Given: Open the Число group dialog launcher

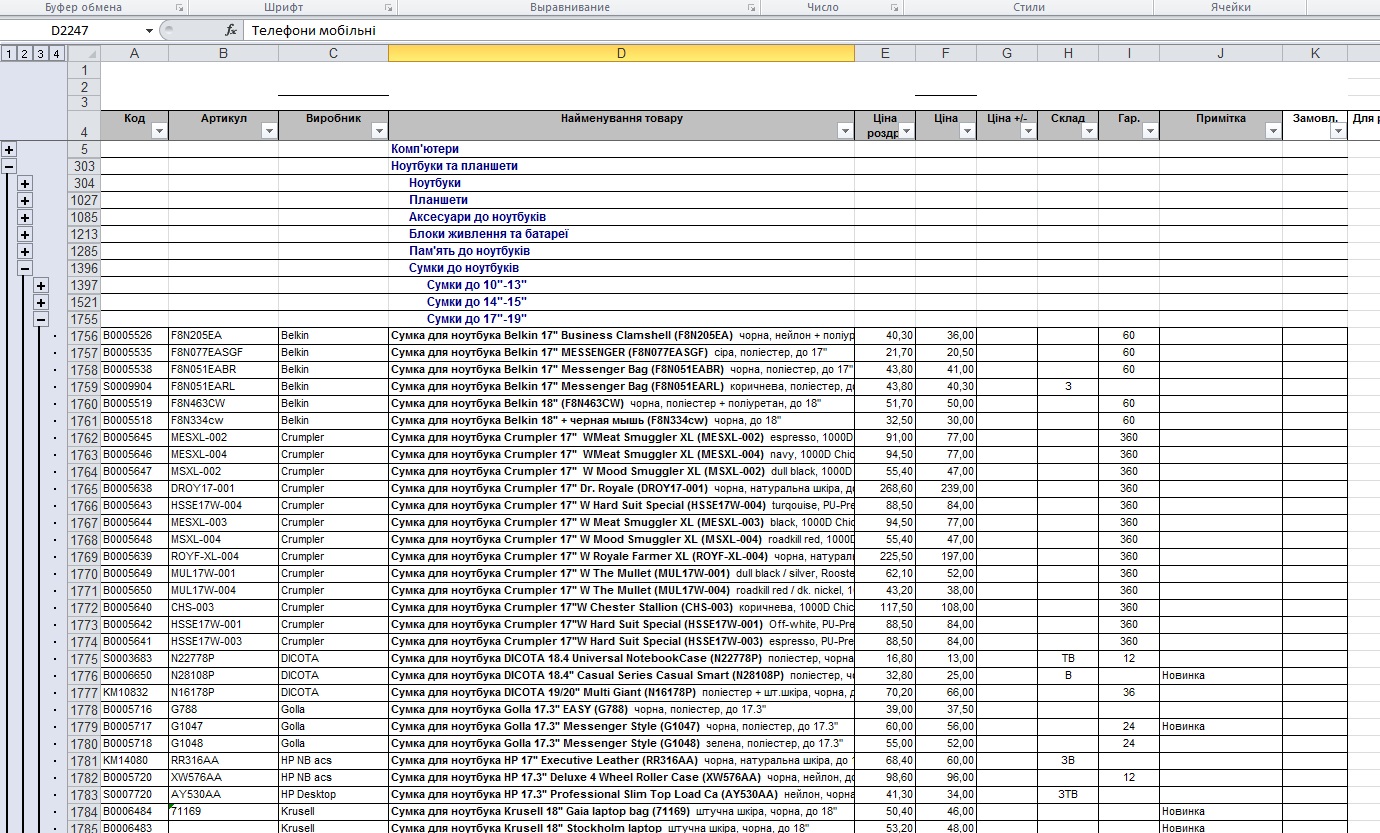Looking at the screenshot, I should [894, 7].
